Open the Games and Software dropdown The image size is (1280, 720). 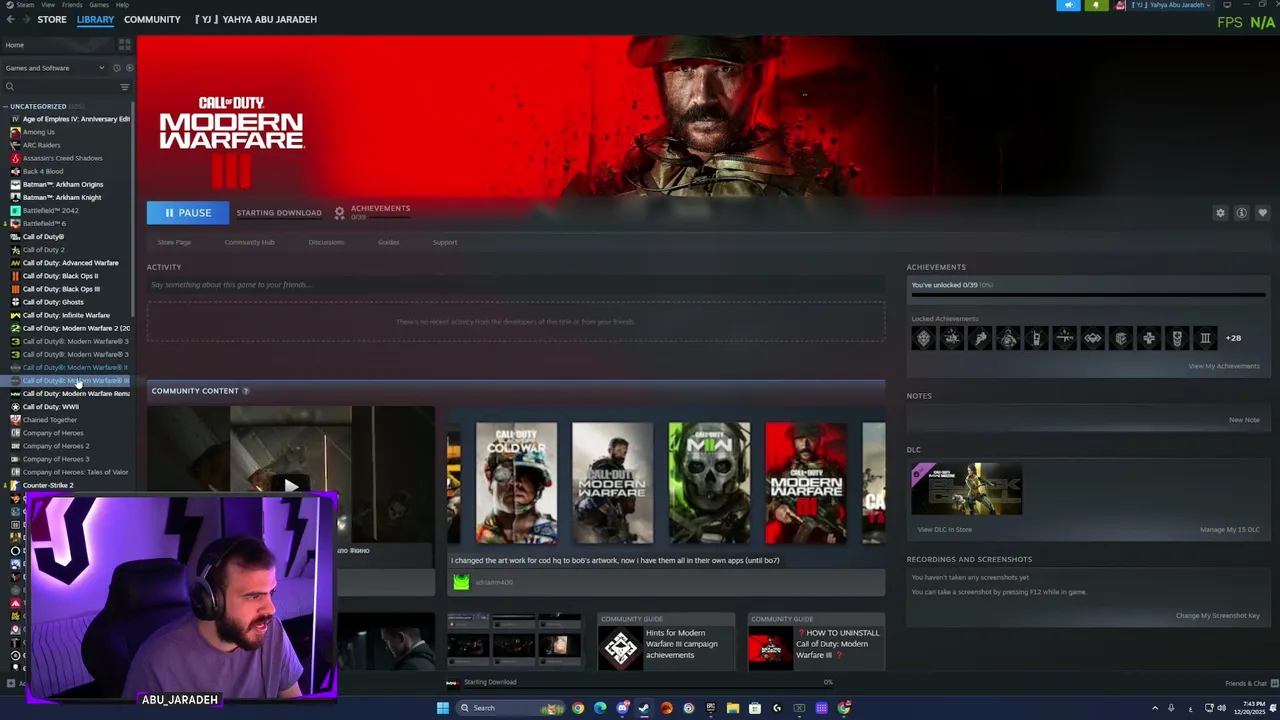coord(54,68)
